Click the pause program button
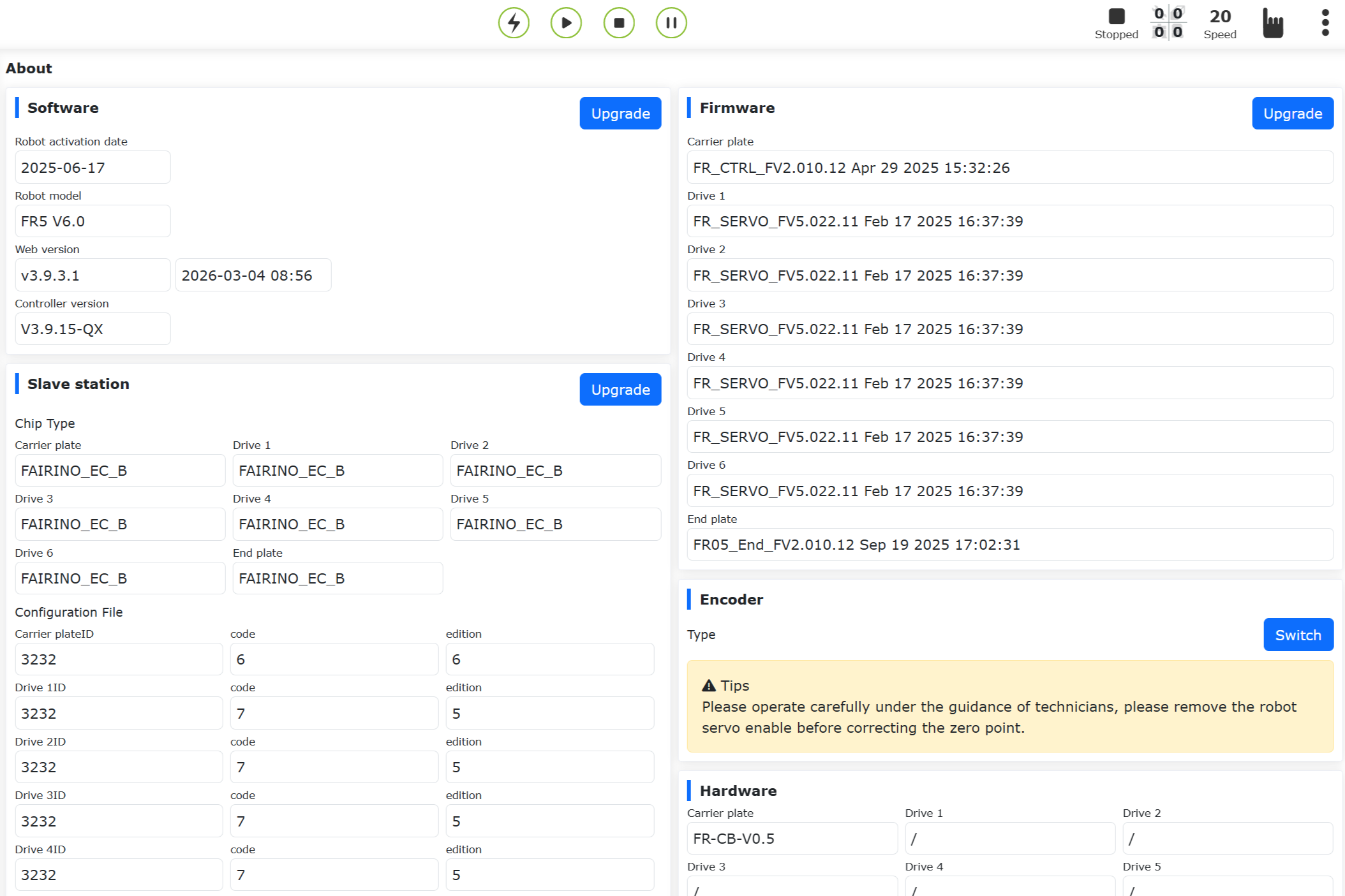1345x896 pixels. [671, 23]
